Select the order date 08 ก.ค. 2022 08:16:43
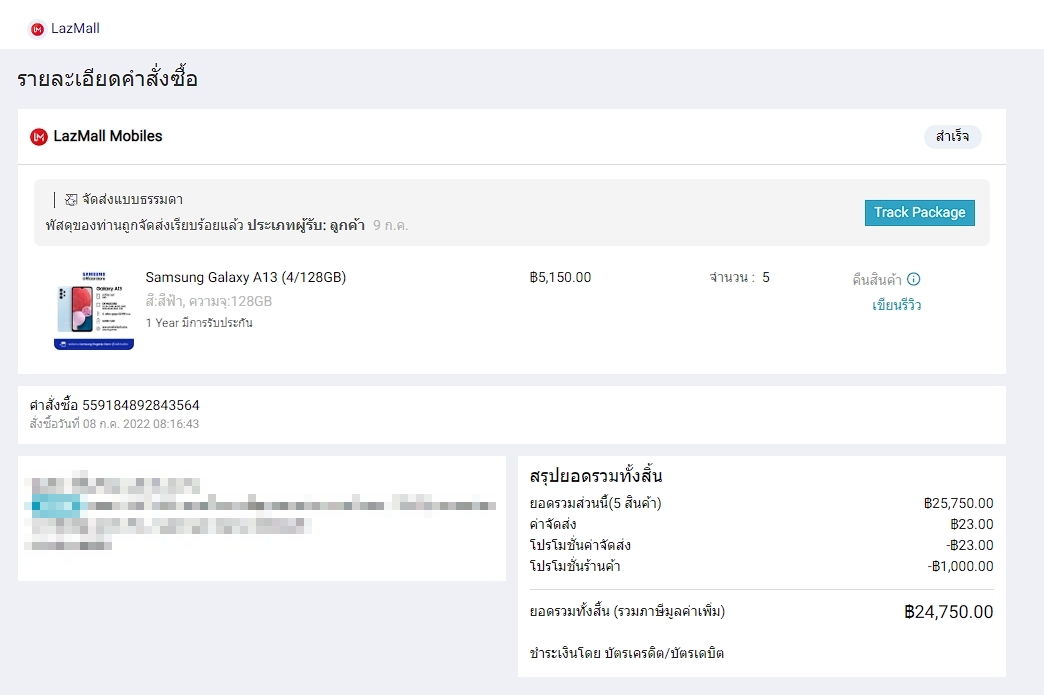 tap(140, 423)
